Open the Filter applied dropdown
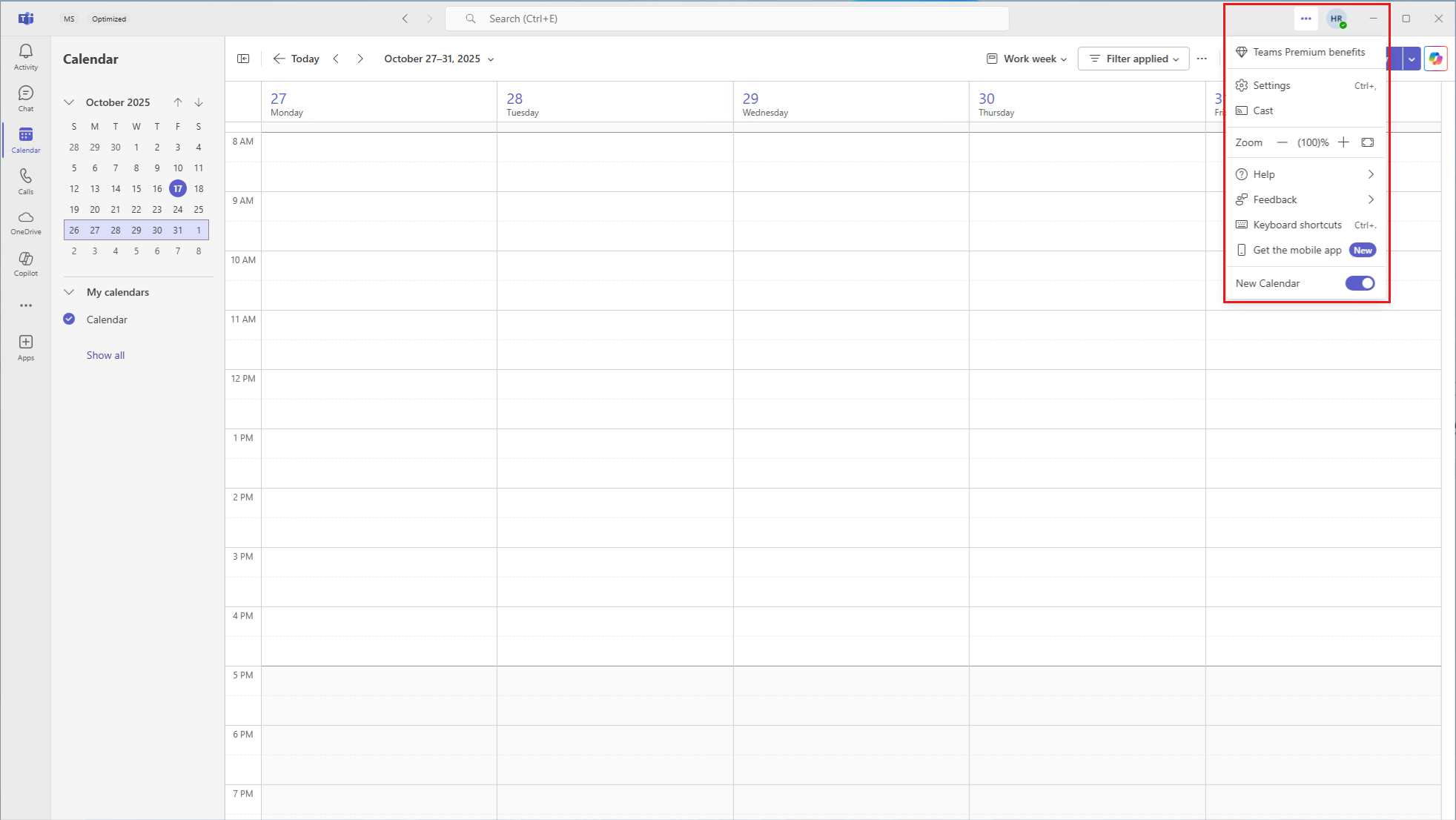1456x820 pixels. [x=1134, y=59]
